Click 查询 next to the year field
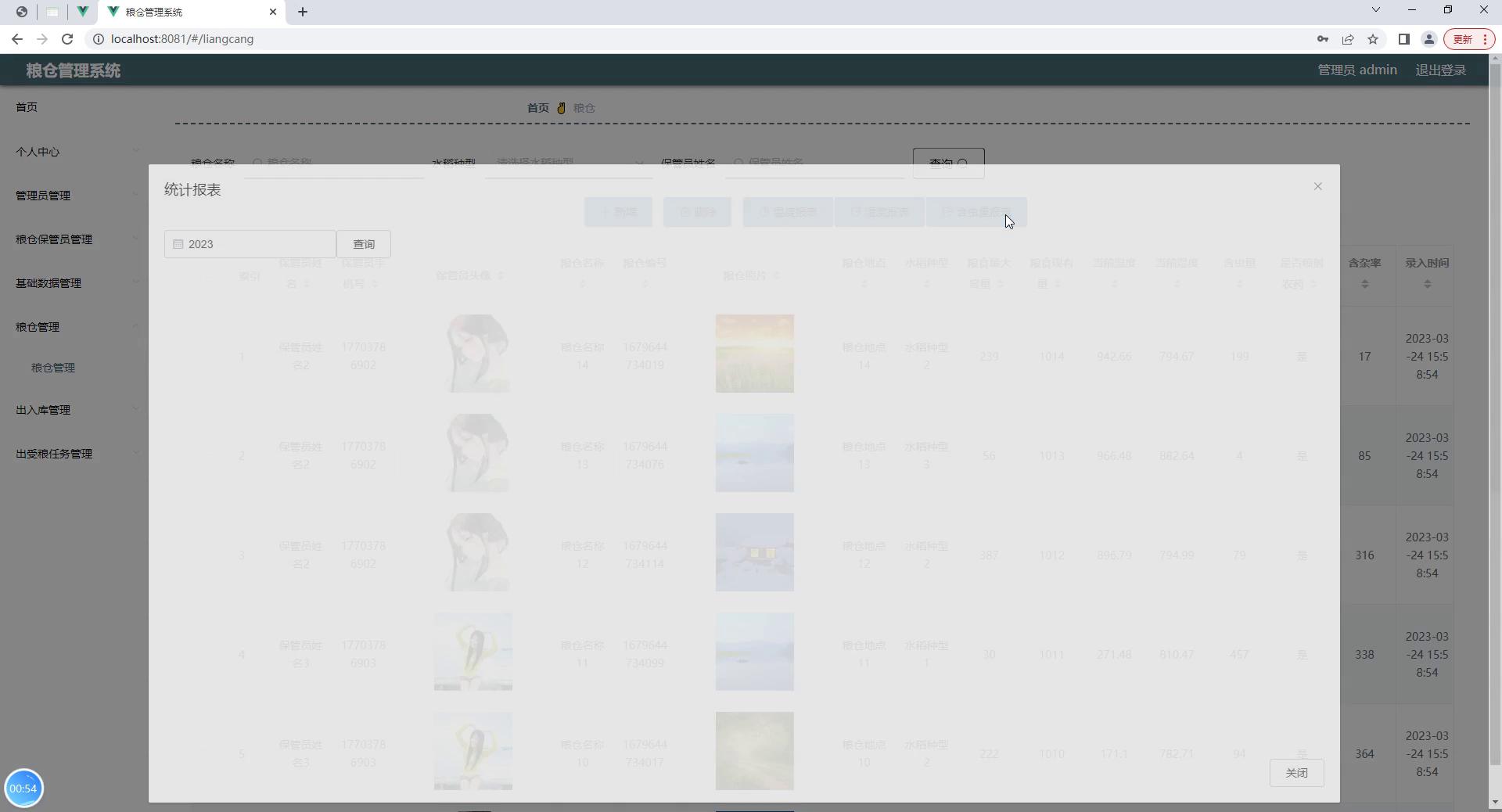Viewport: 1502px width, 812px height. coord(364,244)
